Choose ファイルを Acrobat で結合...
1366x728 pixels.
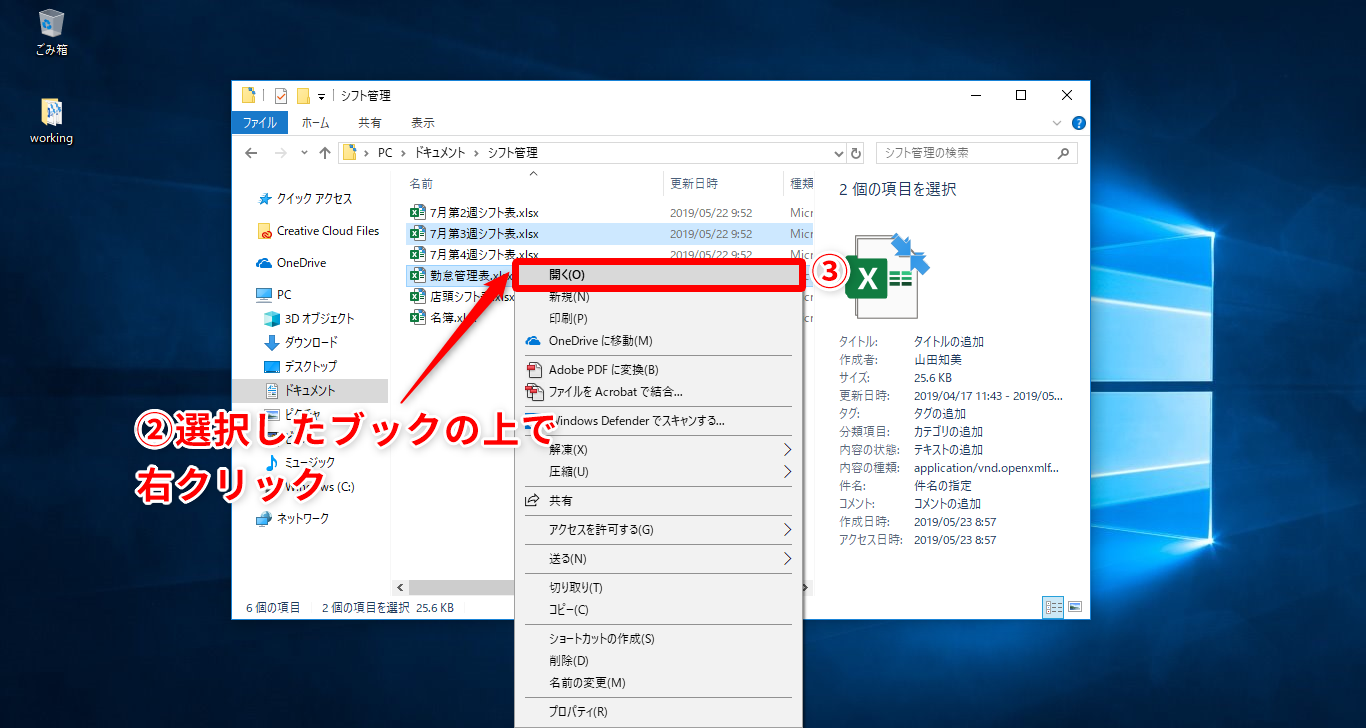(x=658, y=392)
